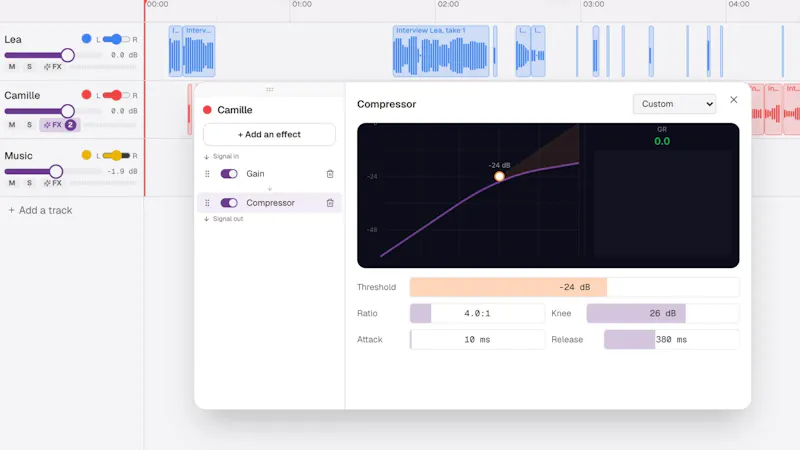
Task: Toggle the Compressor effect switch
Action: click(229, 203)
